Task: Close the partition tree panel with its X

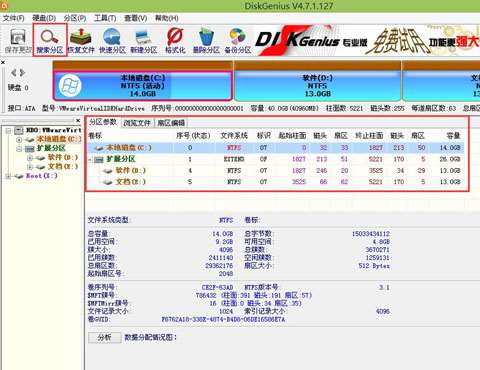Action: point(78,120)
